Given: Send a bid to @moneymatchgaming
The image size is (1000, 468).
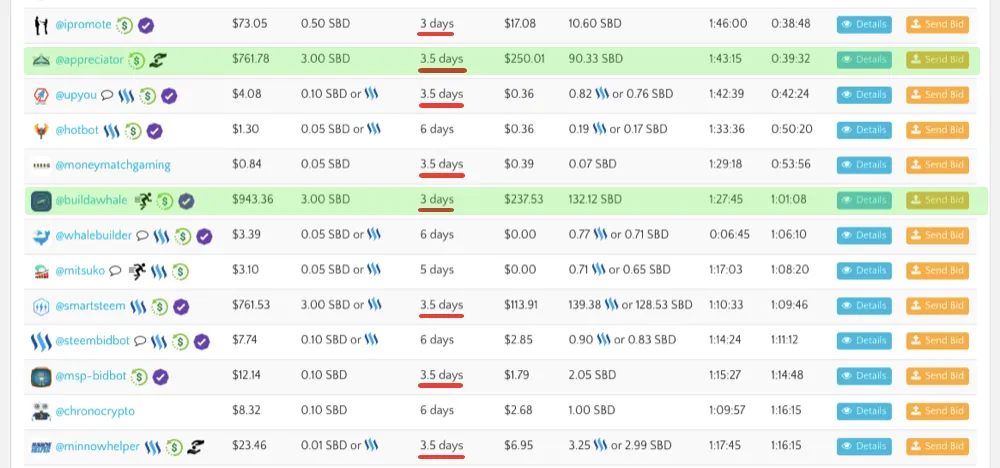Looking at the screenshot, I should pos(938,165).
